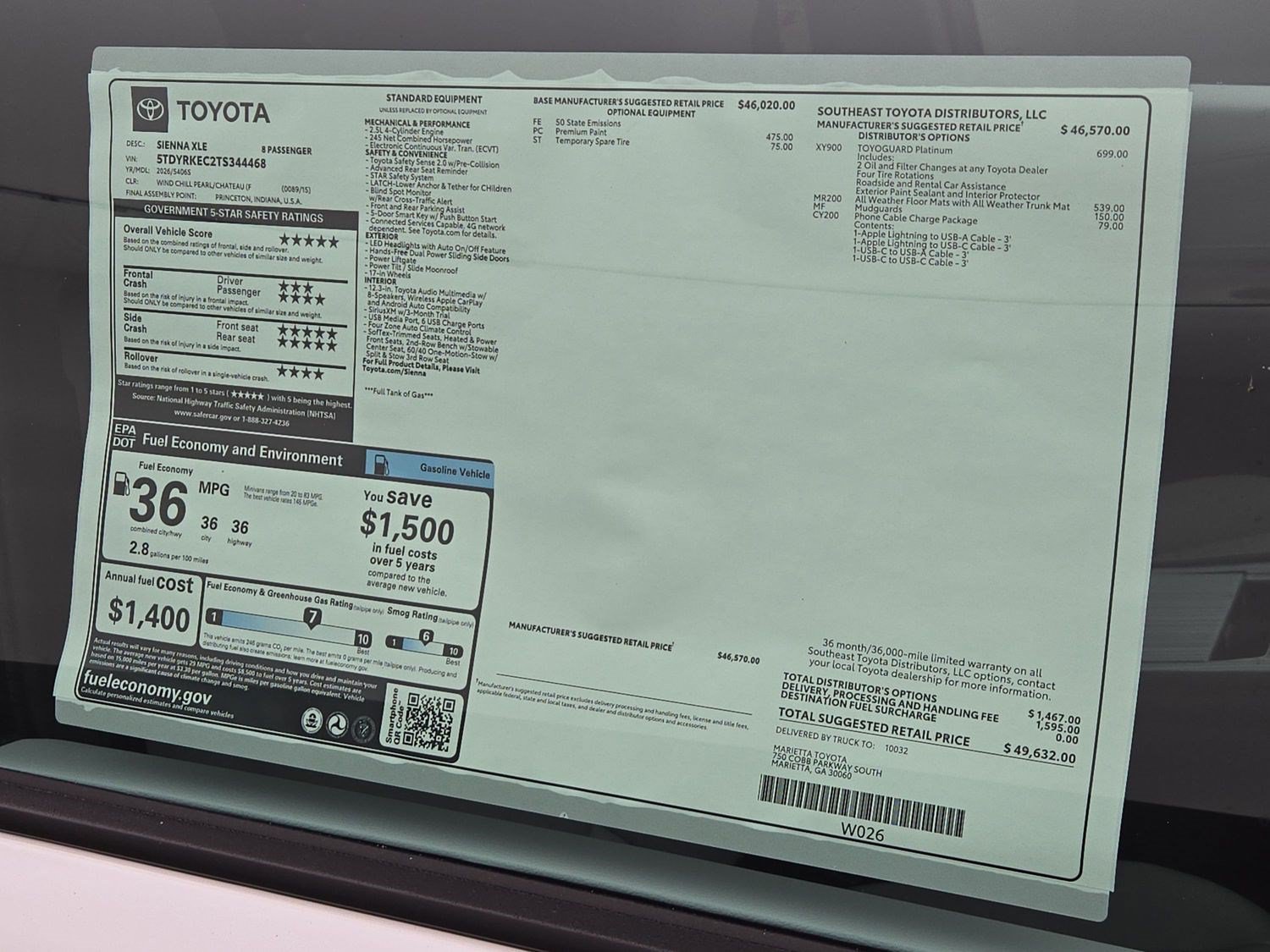Viewport: 1270px width, 952px height.
Task: Click the greenhouse gas rating marker 7
Action: 312,617
